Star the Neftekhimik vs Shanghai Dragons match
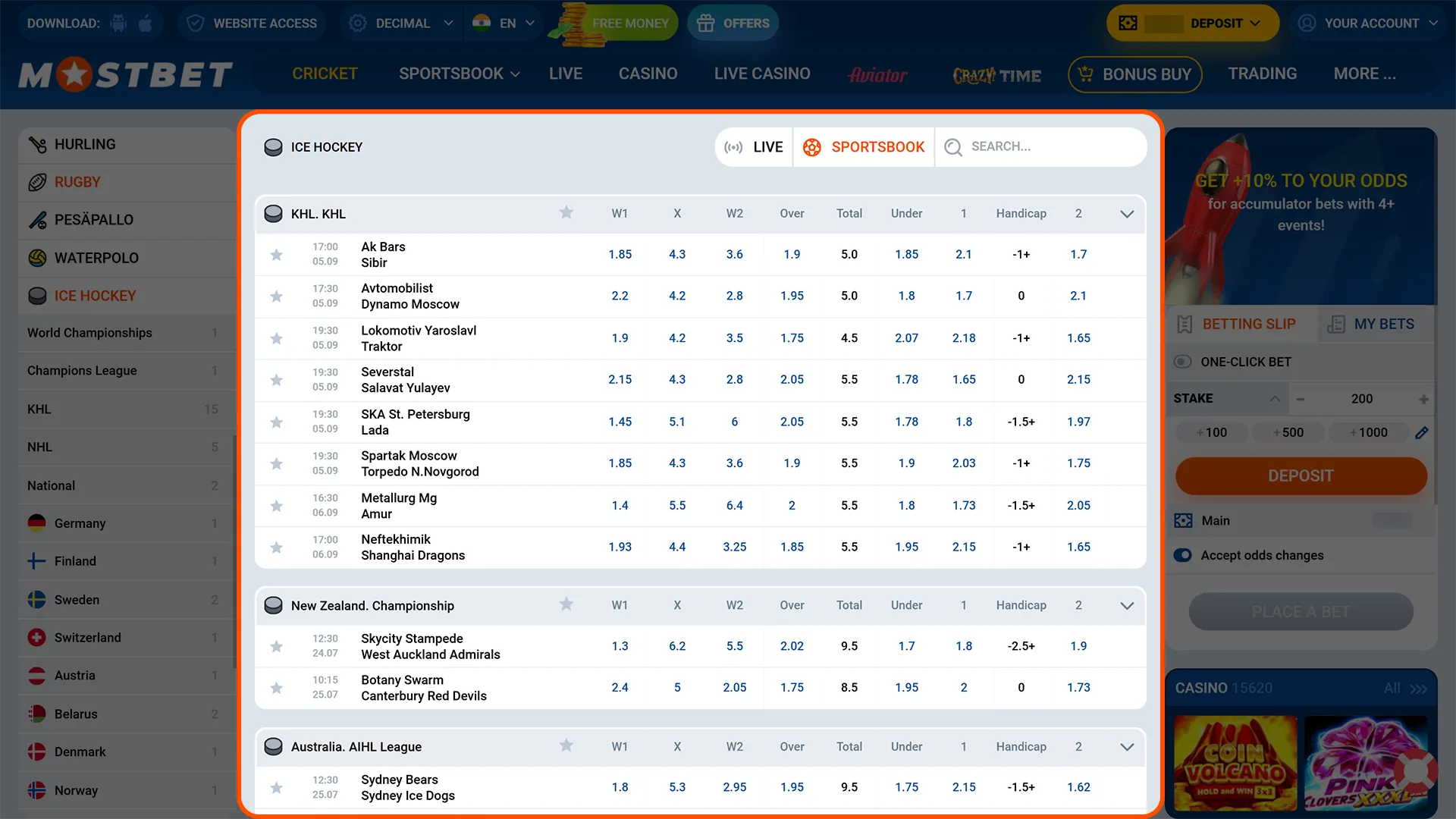The height and width of the screenshot is (819, 1456). coord(277,548)
